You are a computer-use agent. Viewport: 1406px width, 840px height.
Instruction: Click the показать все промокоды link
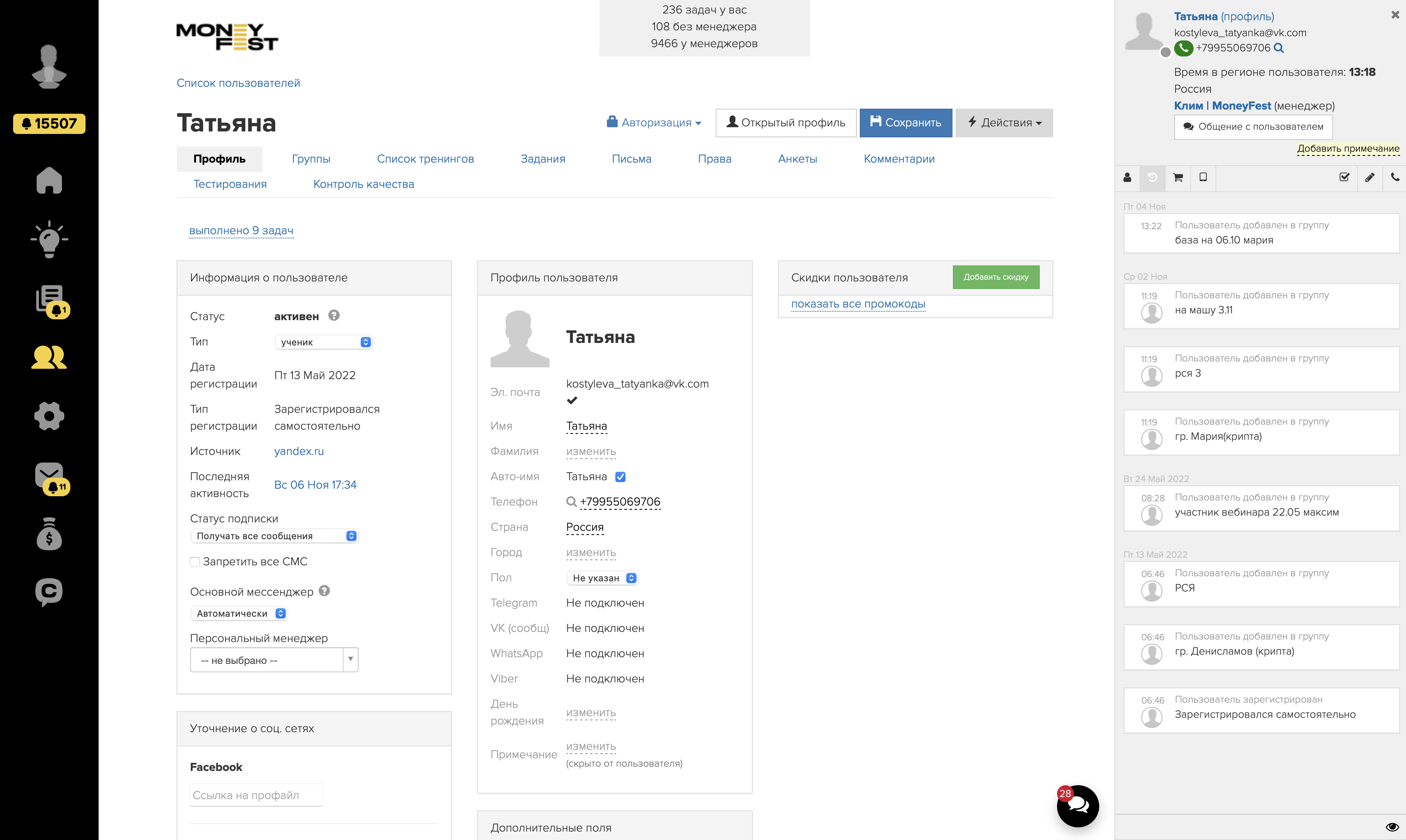click(x=858, y=305)
